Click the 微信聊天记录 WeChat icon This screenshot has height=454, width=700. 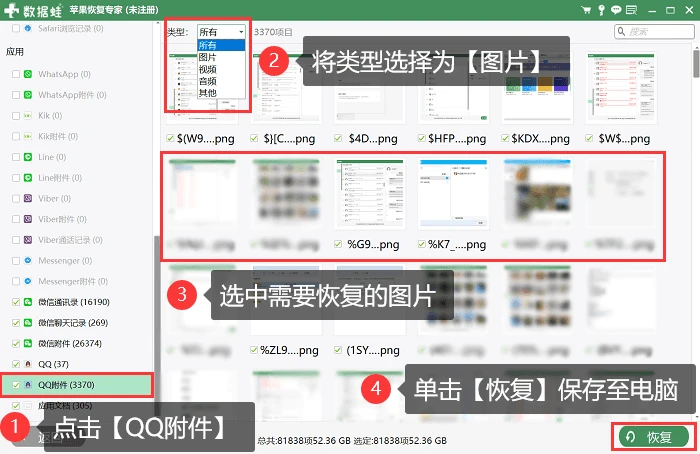point(28,323)
